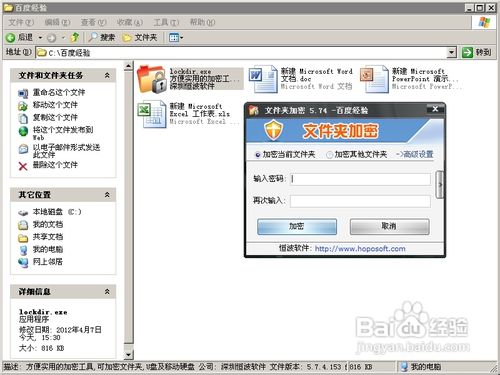Select the Excel worksheet file icon
This screenshot has height=375, width=500.
click(152, 114)
